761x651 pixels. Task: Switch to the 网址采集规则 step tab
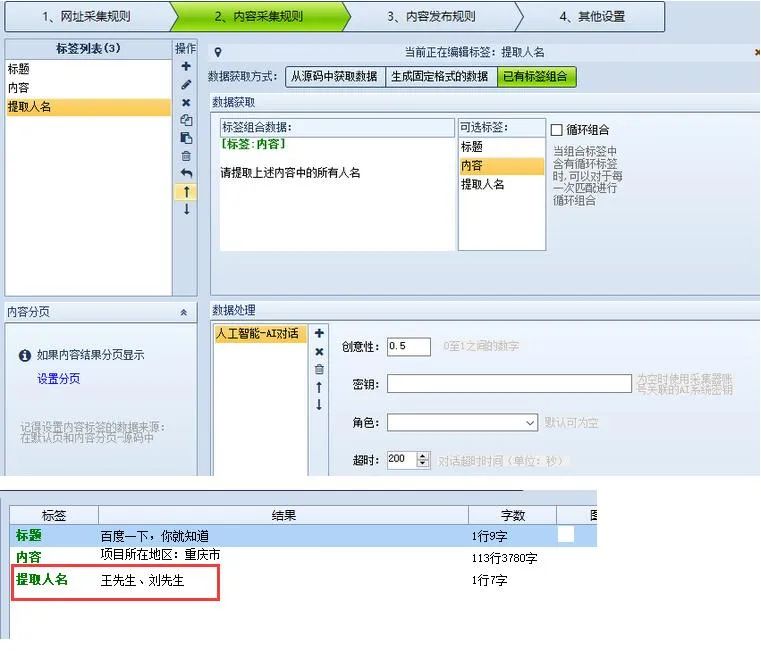pyautogui.click(x=86, y=17)
